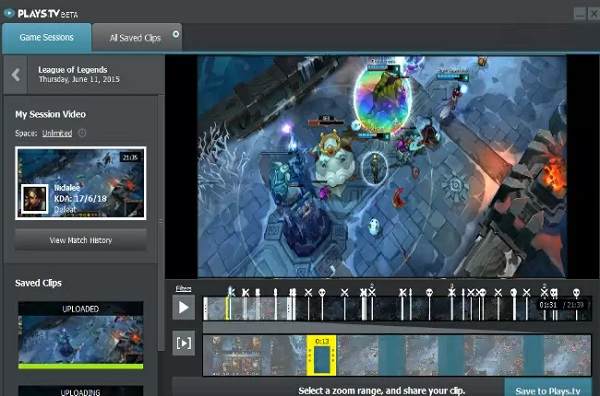Click the main video preview
This screenshot has height=396, width=600.
pyautogui.click(x=382, y=166)
